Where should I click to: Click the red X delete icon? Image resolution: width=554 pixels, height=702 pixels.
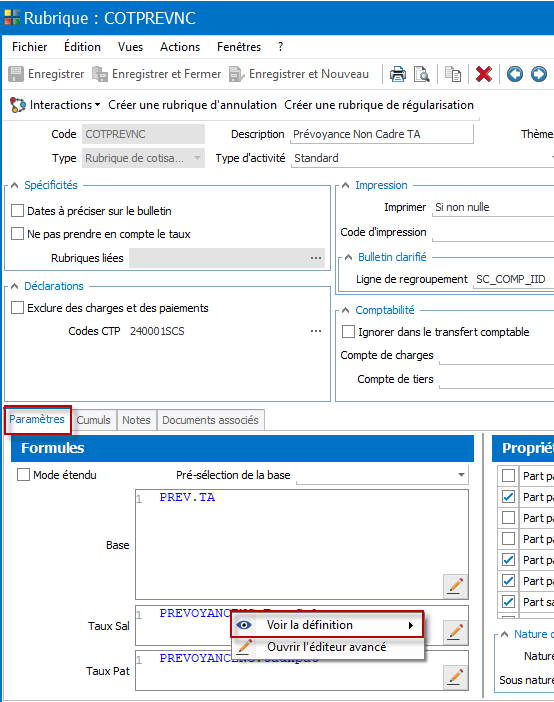tap(484, 74)
